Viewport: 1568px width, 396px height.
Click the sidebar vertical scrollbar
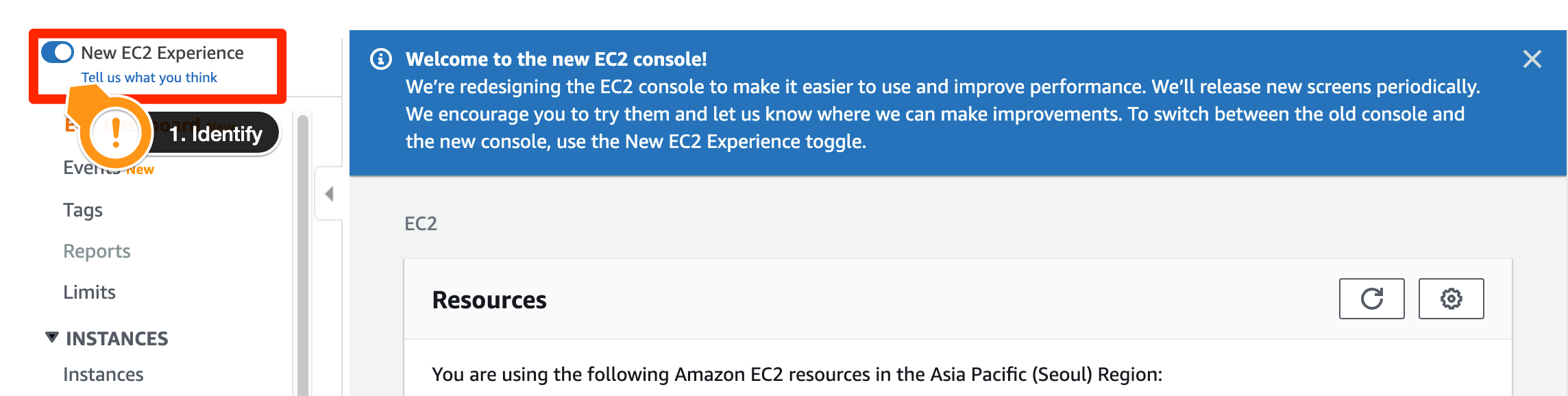[x=303, y=253]
